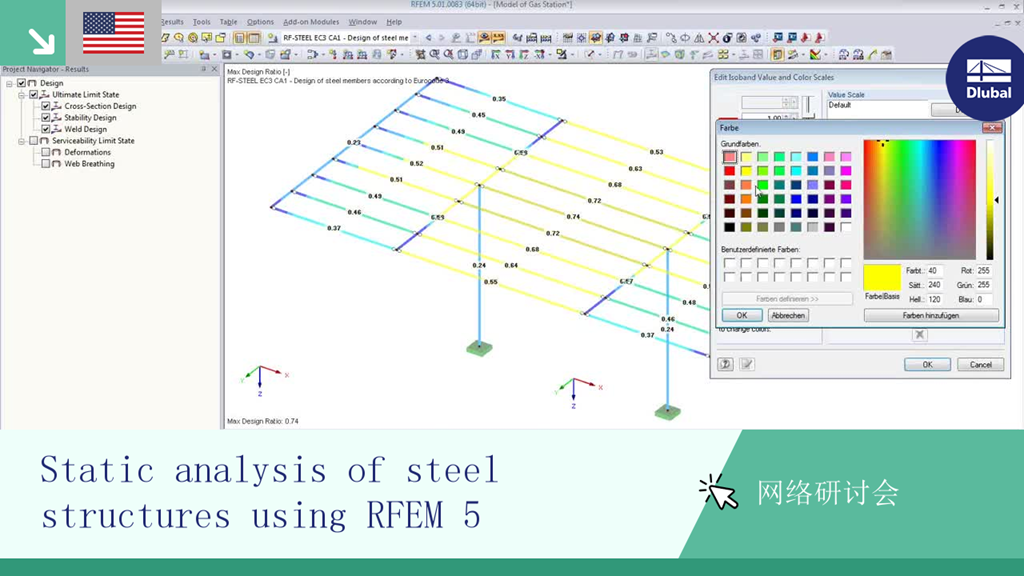1024x576 pixels.
Task: Toggle the Ultimate Limit State checkbox
Action: [x=34, y=95]
